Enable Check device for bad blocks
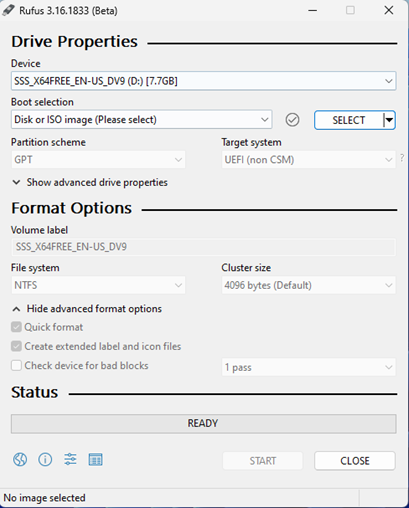The width and height of the screenshot is (409, 508). coord(16,366)
